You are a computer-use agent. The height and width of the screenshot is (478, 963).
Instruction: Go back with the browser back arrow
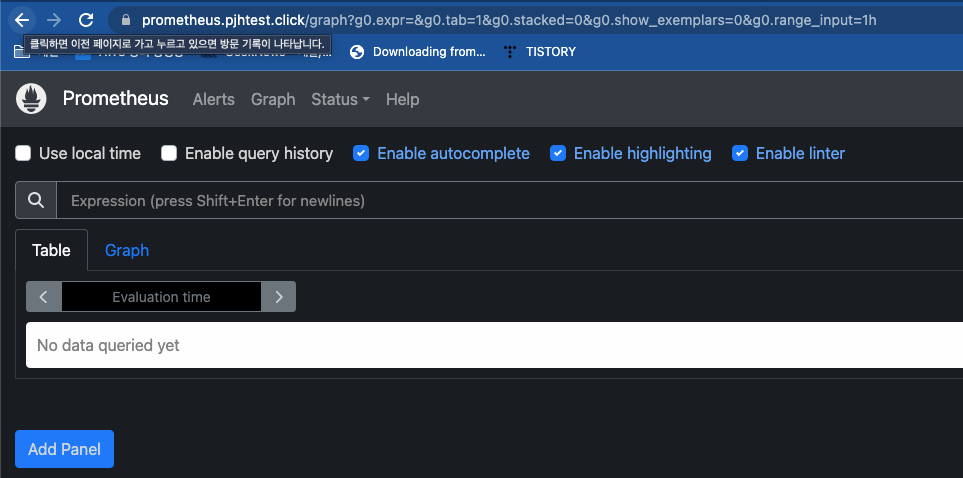tap(22, 20)
